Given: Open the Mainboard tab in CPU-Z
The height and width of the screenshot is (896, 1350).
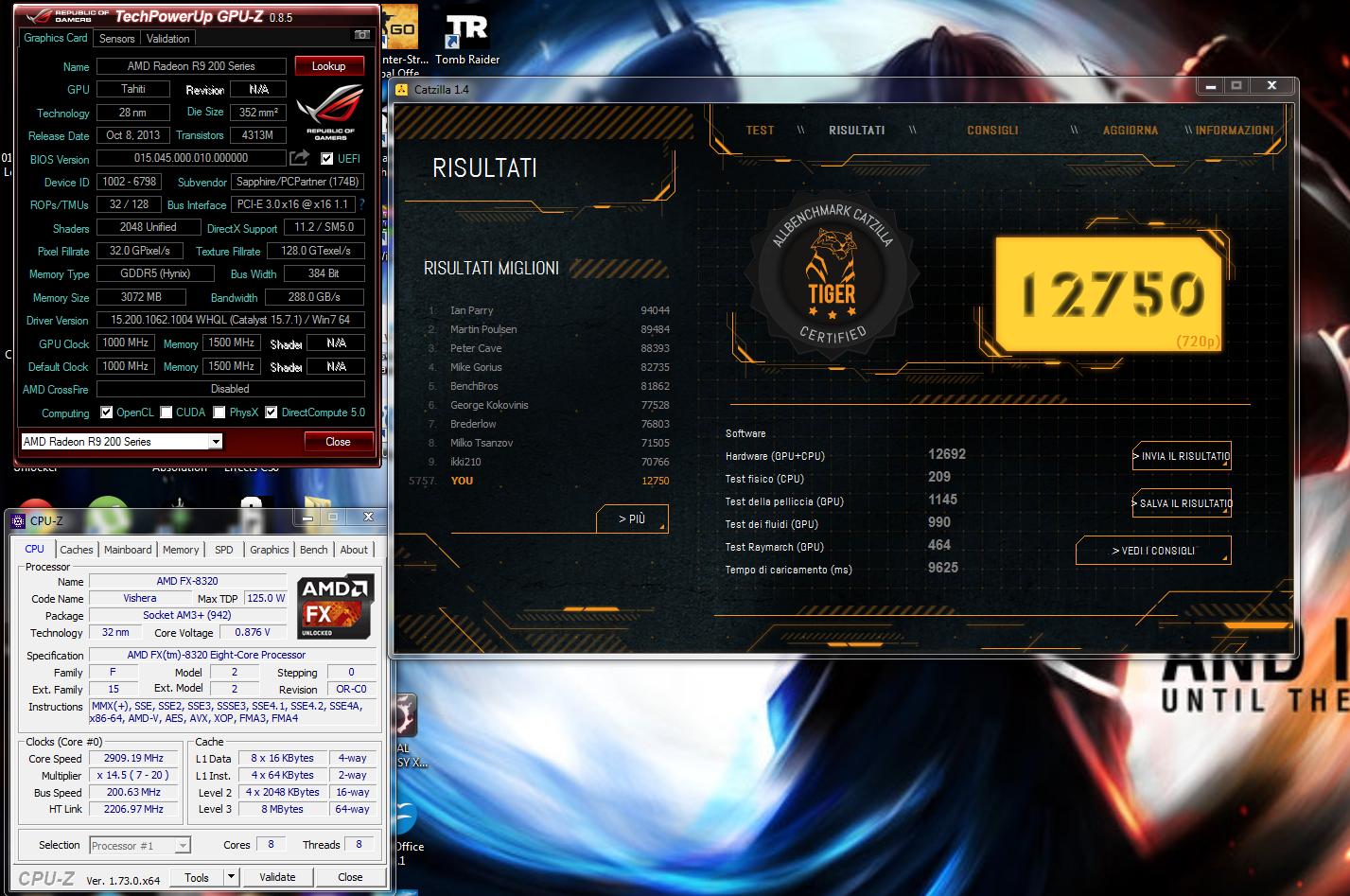Looking at the screenshot, I should coord(128,550).
